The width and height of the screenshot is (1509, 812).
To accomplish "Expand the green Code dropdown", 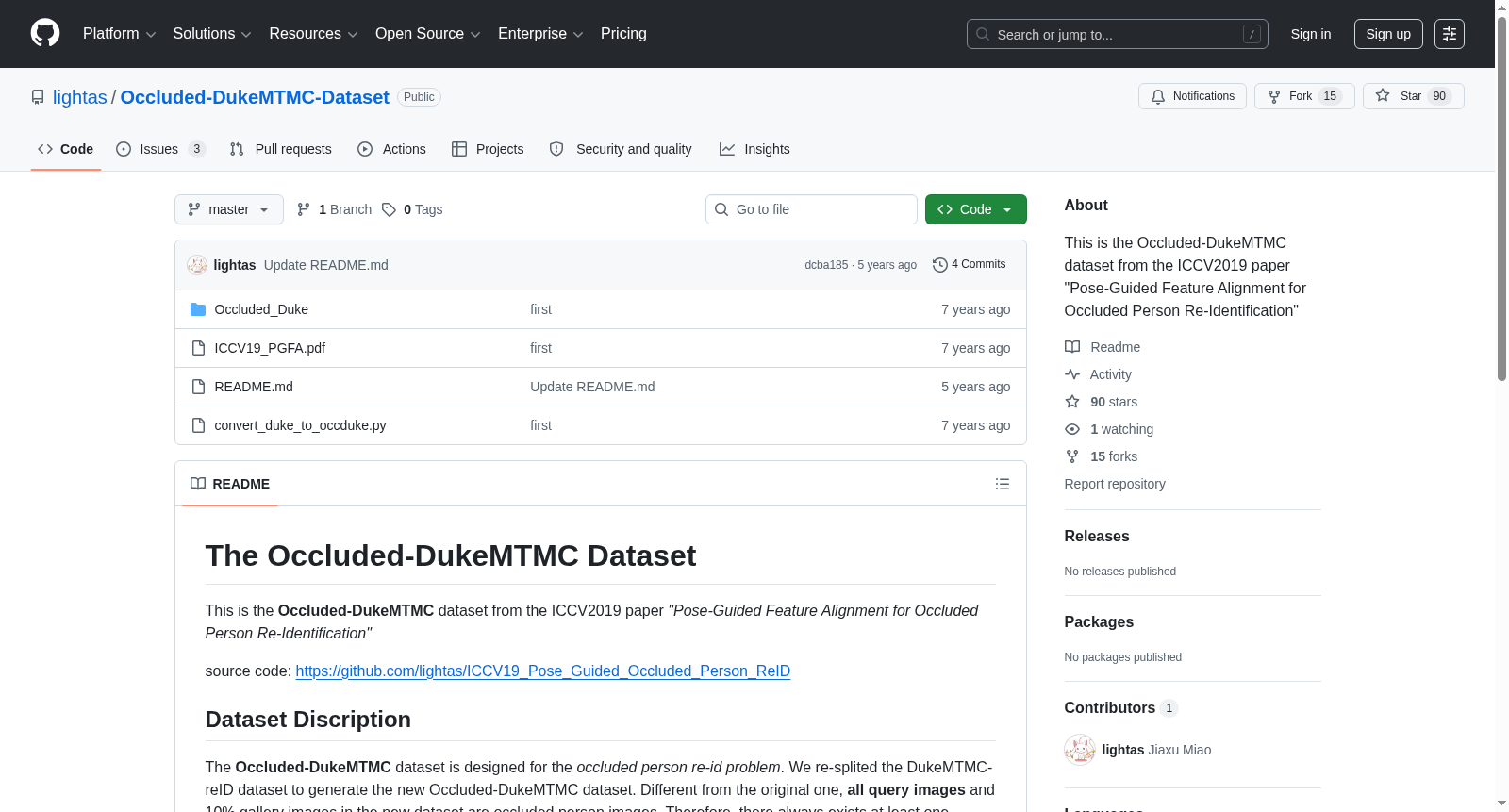I will (976, 209).
